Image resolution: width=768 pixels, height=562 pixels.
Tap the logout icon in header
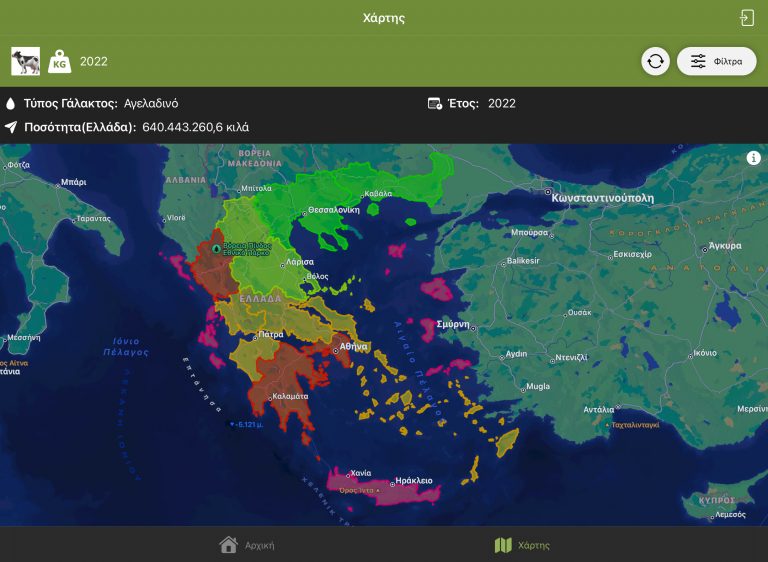pos(747,18)
